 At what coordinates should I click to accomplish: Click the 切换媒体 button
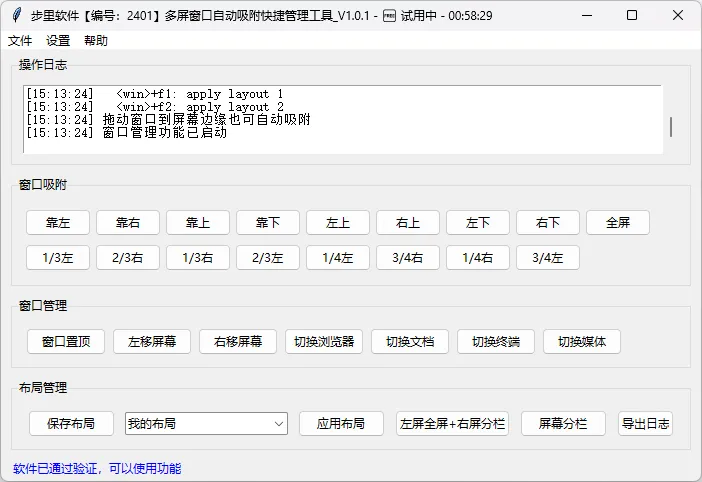pos(582,341)
